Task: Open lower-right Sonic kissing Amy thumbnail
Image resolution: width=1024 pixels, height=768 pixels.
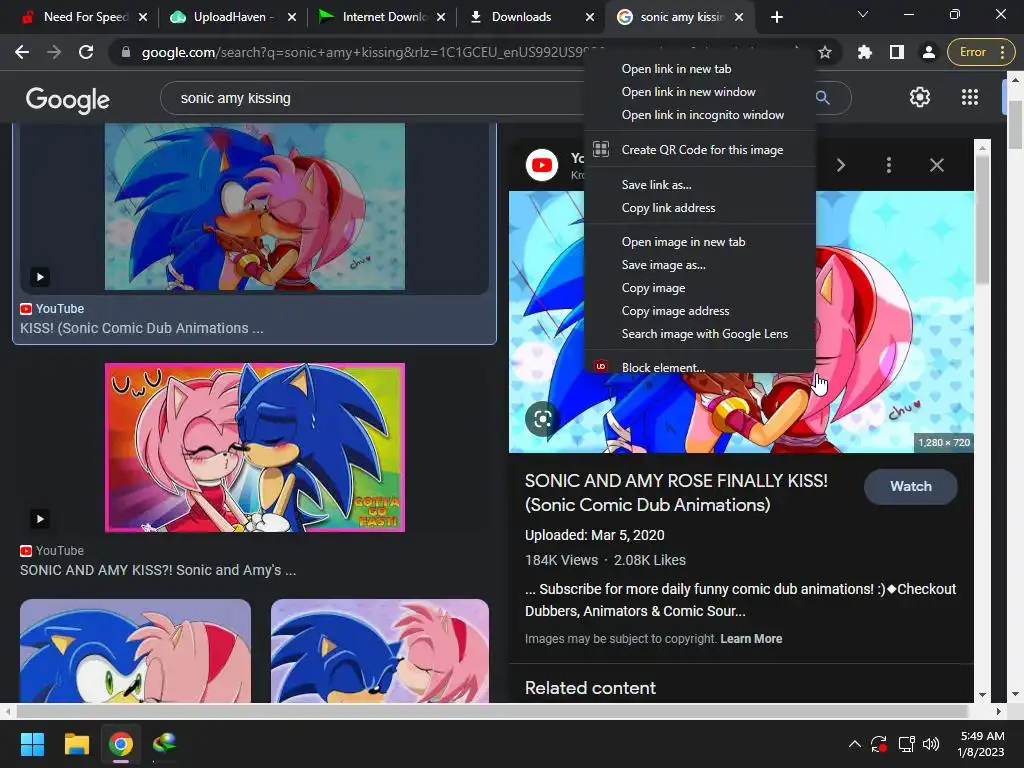Action: [379, 651]
